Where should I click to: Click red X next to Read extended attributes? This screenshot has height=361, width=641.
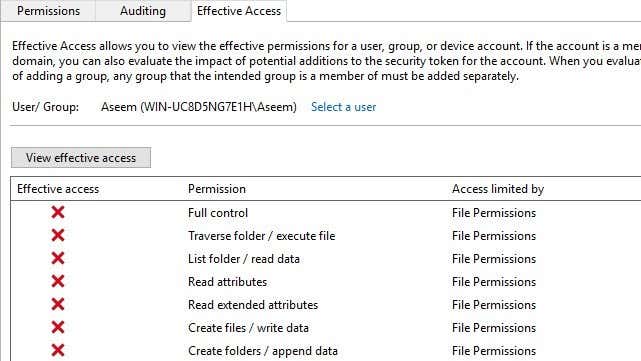tap(58, 304)
